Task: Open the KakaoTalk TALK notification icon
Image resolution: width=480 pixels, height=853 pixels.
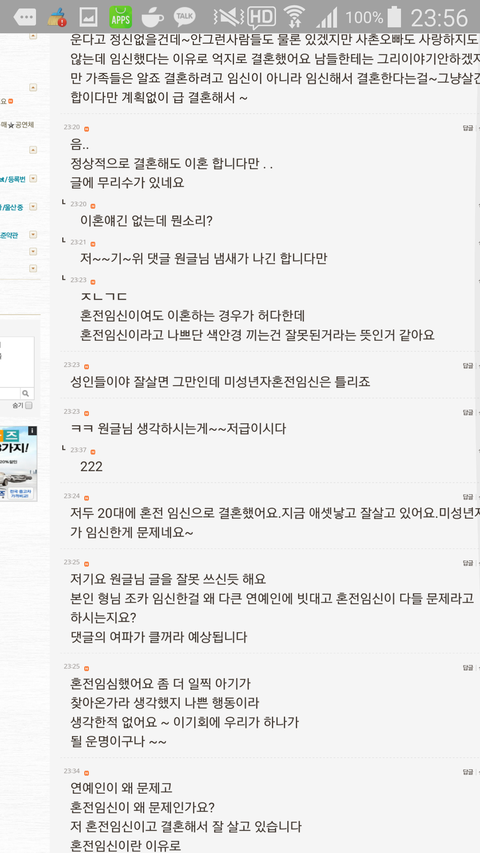Action: click(184, 17)
